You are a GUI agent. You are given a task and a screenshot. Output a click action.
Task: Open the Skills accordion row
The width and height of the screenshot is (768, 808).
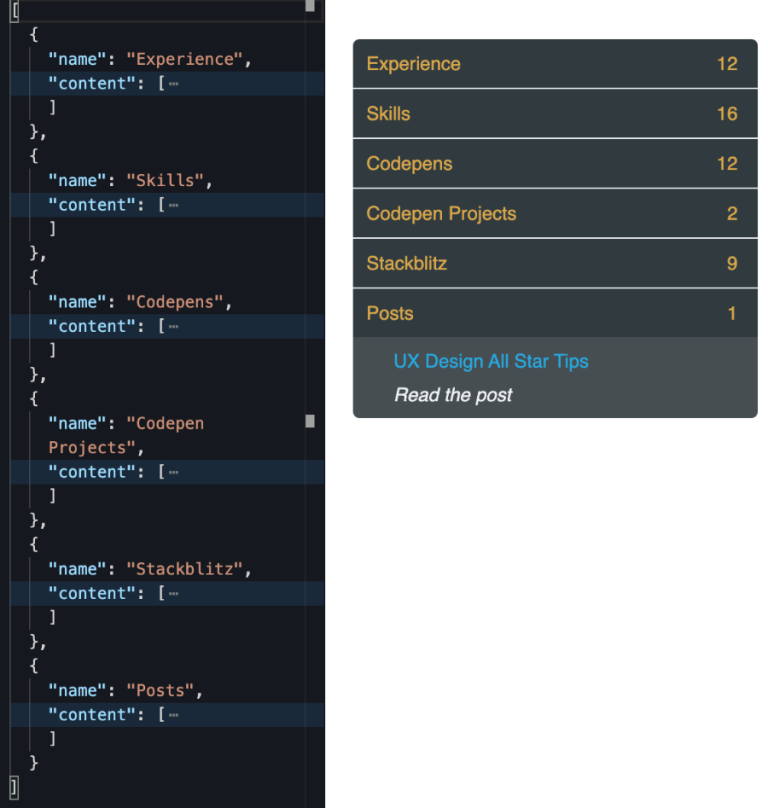click(555, 114)
